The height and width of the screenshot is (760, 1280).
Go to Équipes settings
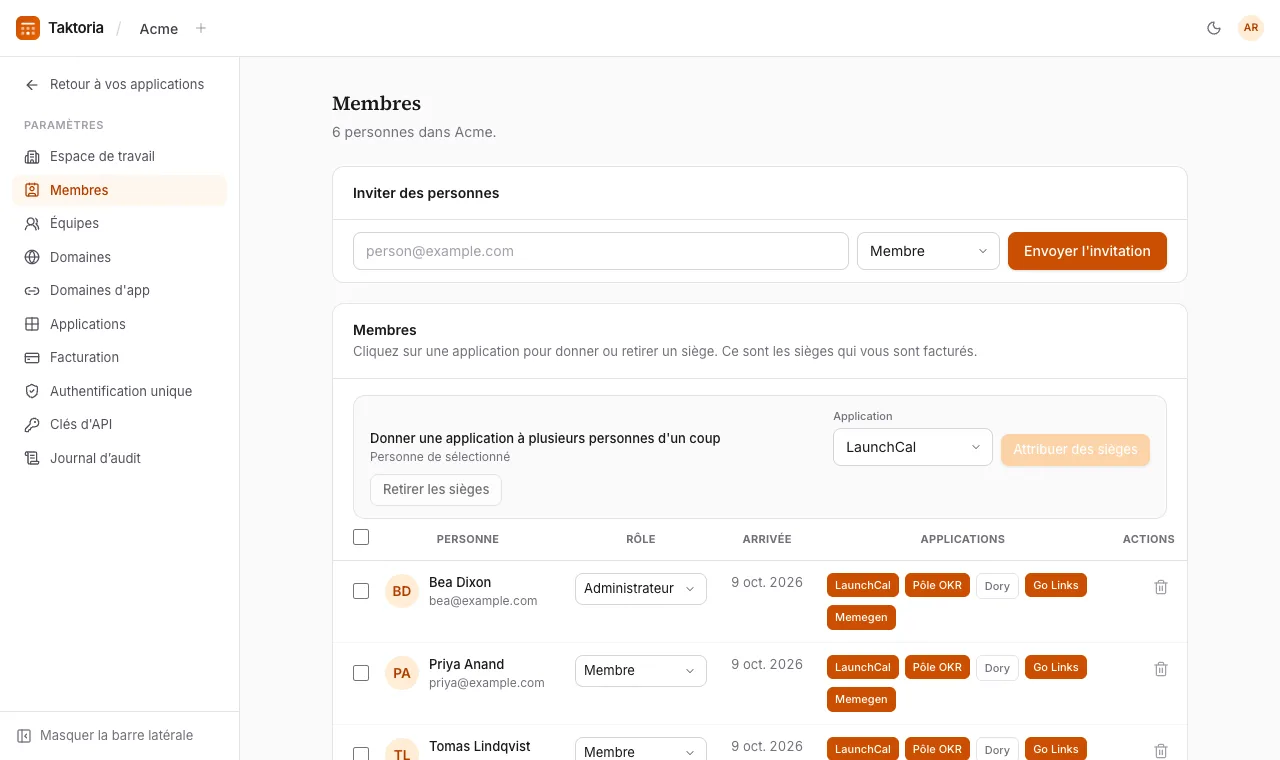click(x=120, y=224)
